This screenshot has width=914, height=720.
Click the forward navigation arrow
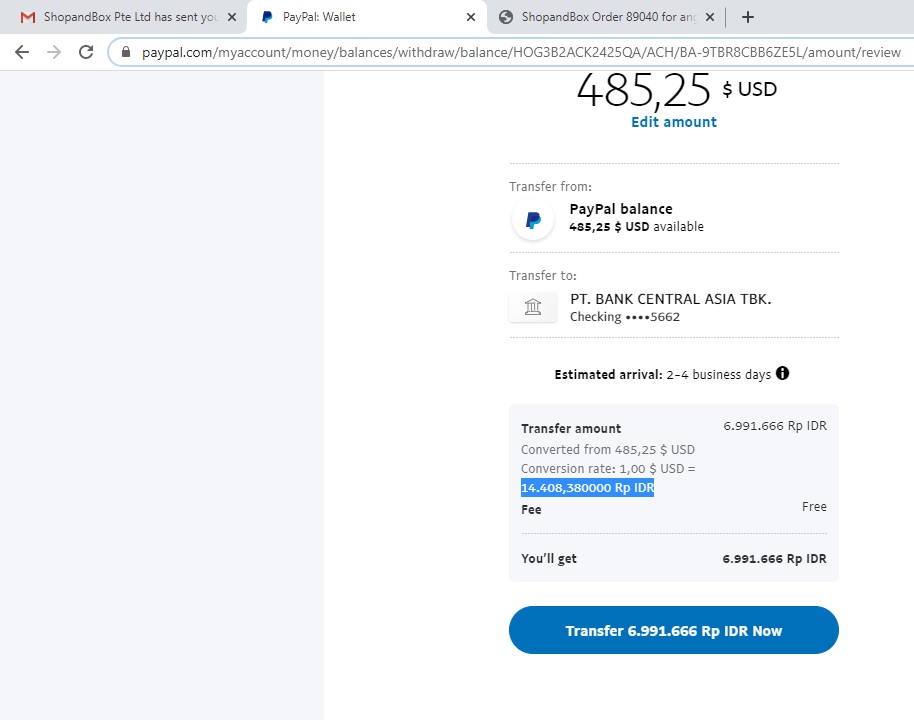point(54,52)
